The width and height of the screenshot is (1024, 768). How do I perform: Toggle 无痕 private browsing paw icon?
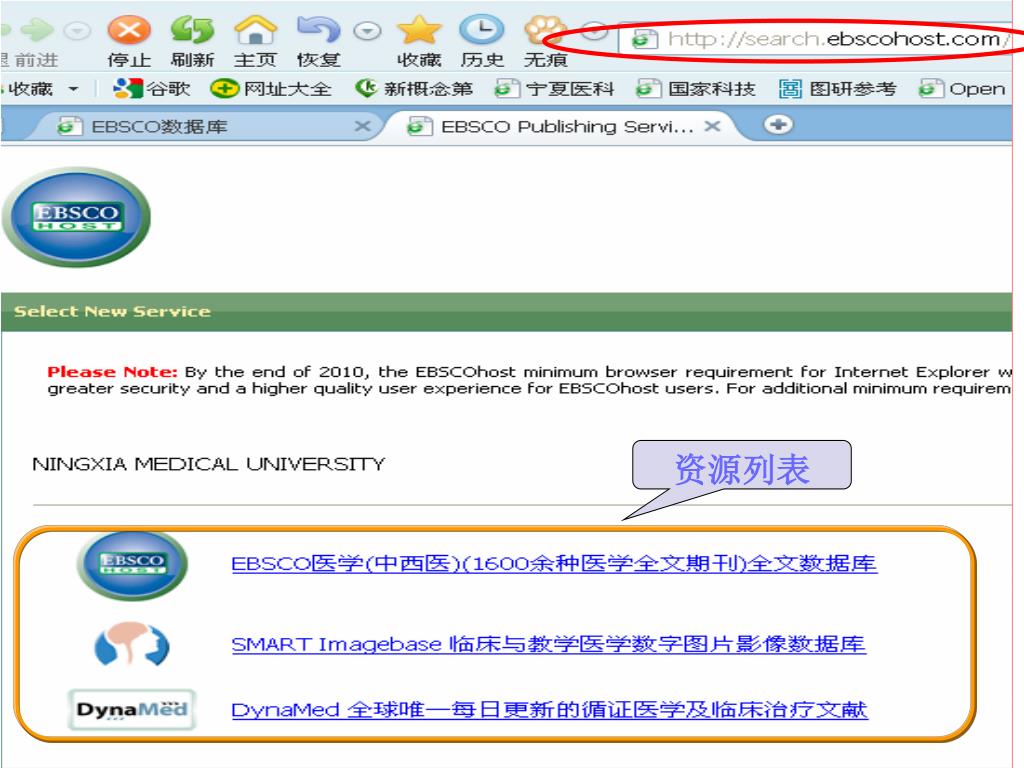pyautogui.click(x=545, y=30)
